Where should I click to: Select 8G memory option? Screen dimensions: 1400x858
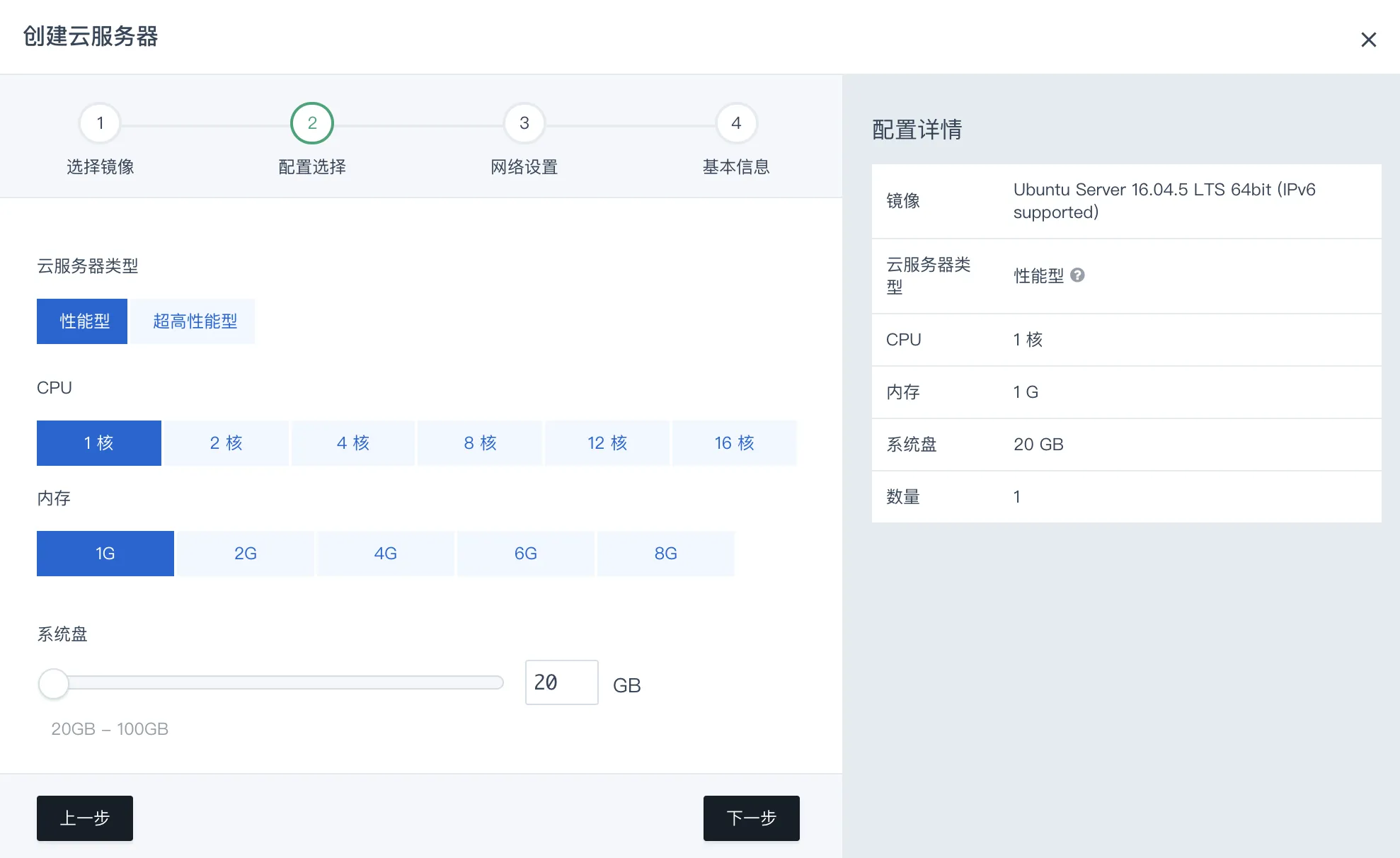(665, 553)
